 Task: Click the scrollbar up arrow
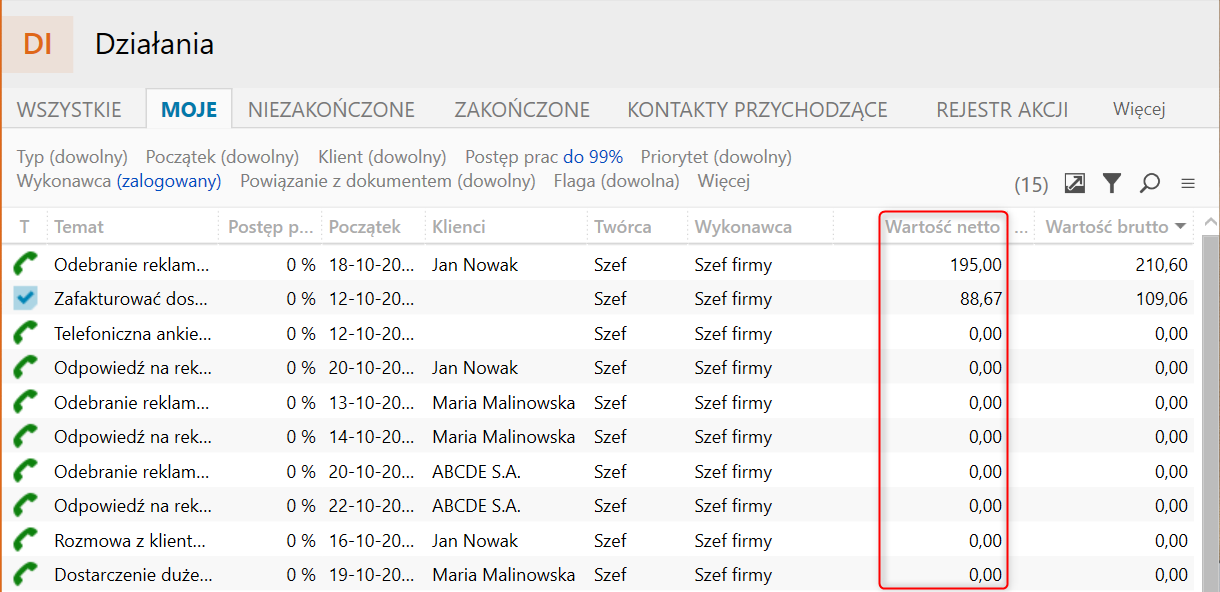coord(1210,222)
